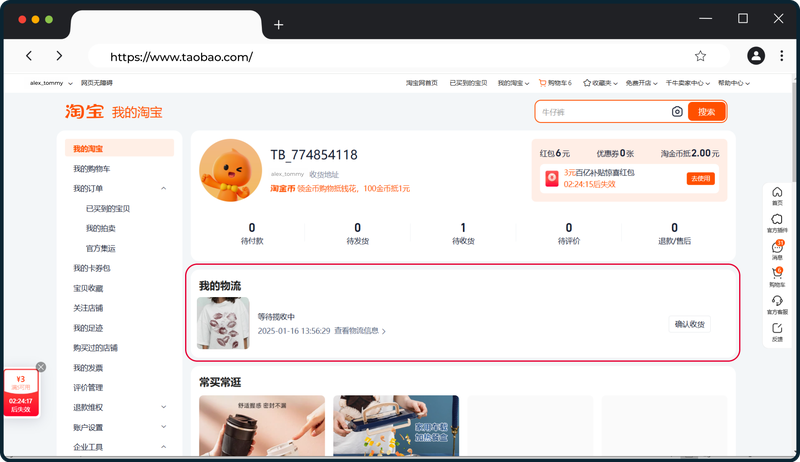Close the floating ¥3 coupon popup

[41, 367]
